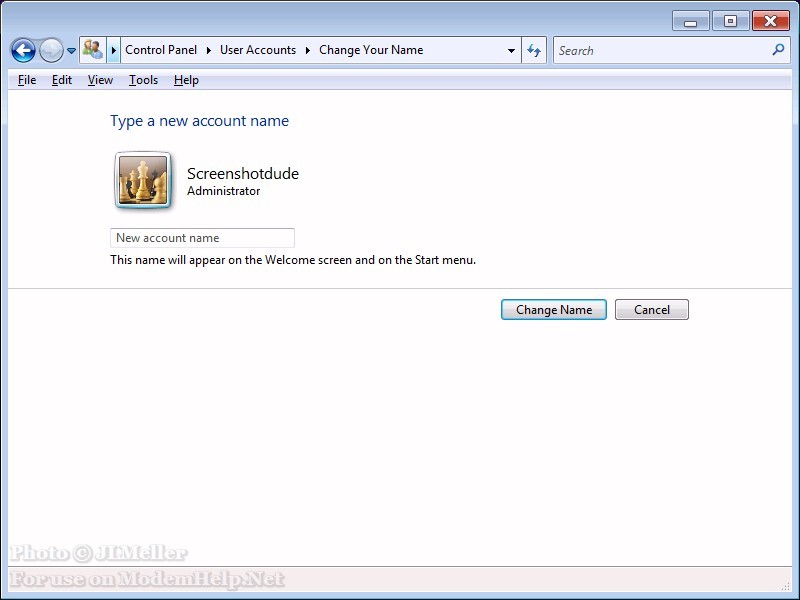Viewport: 800px width, 600px height.
Task: Click the User Accounts icon in address bar
Action: point(93,50)
